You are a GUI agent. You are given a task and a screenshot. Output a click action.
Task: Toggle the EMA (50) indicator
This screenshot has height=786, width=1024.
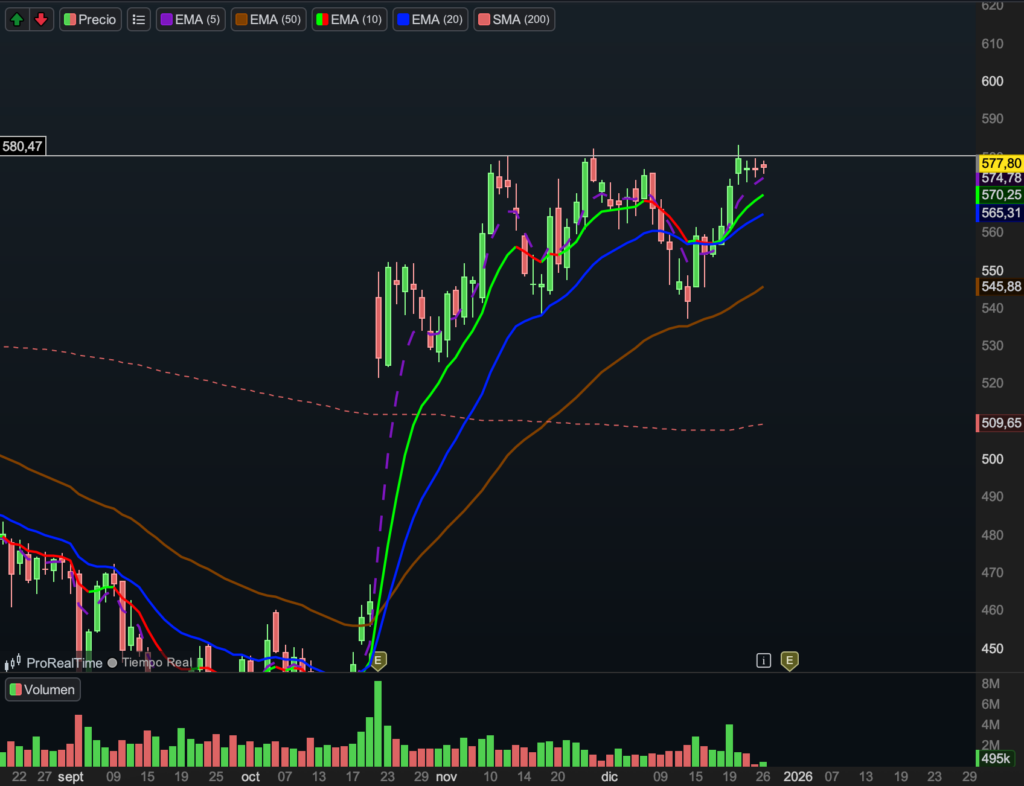[x=268, y=19]
